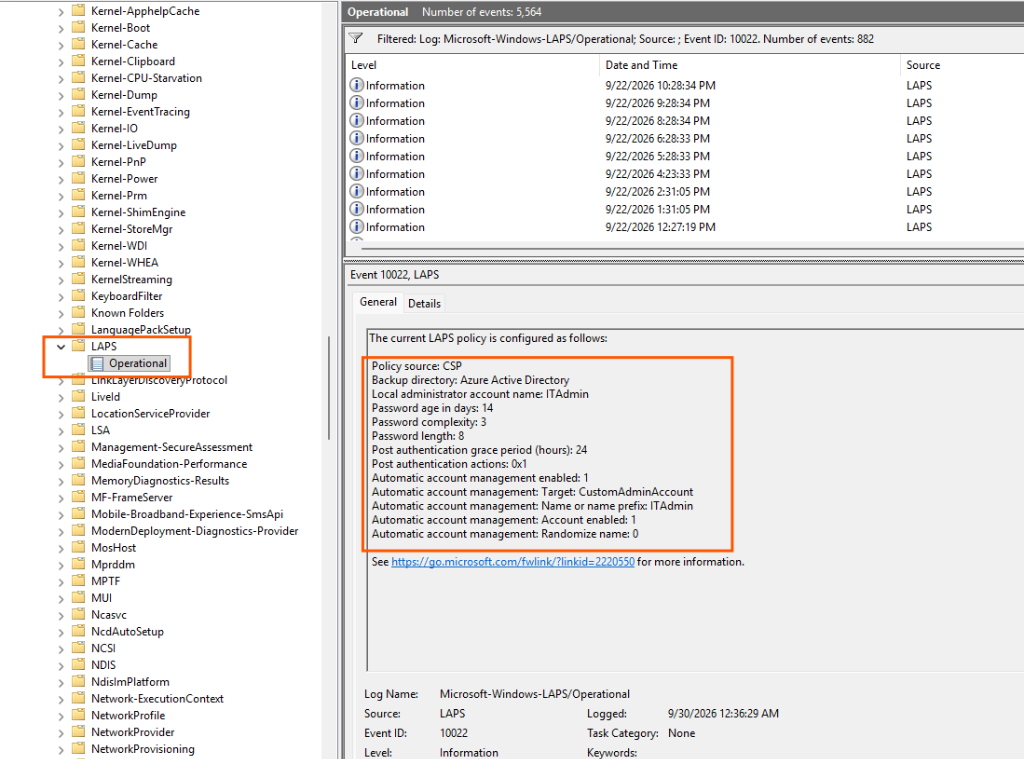Click the information icon of 2:31:05 PM event
1024x759 pixels.
[357, 191]
